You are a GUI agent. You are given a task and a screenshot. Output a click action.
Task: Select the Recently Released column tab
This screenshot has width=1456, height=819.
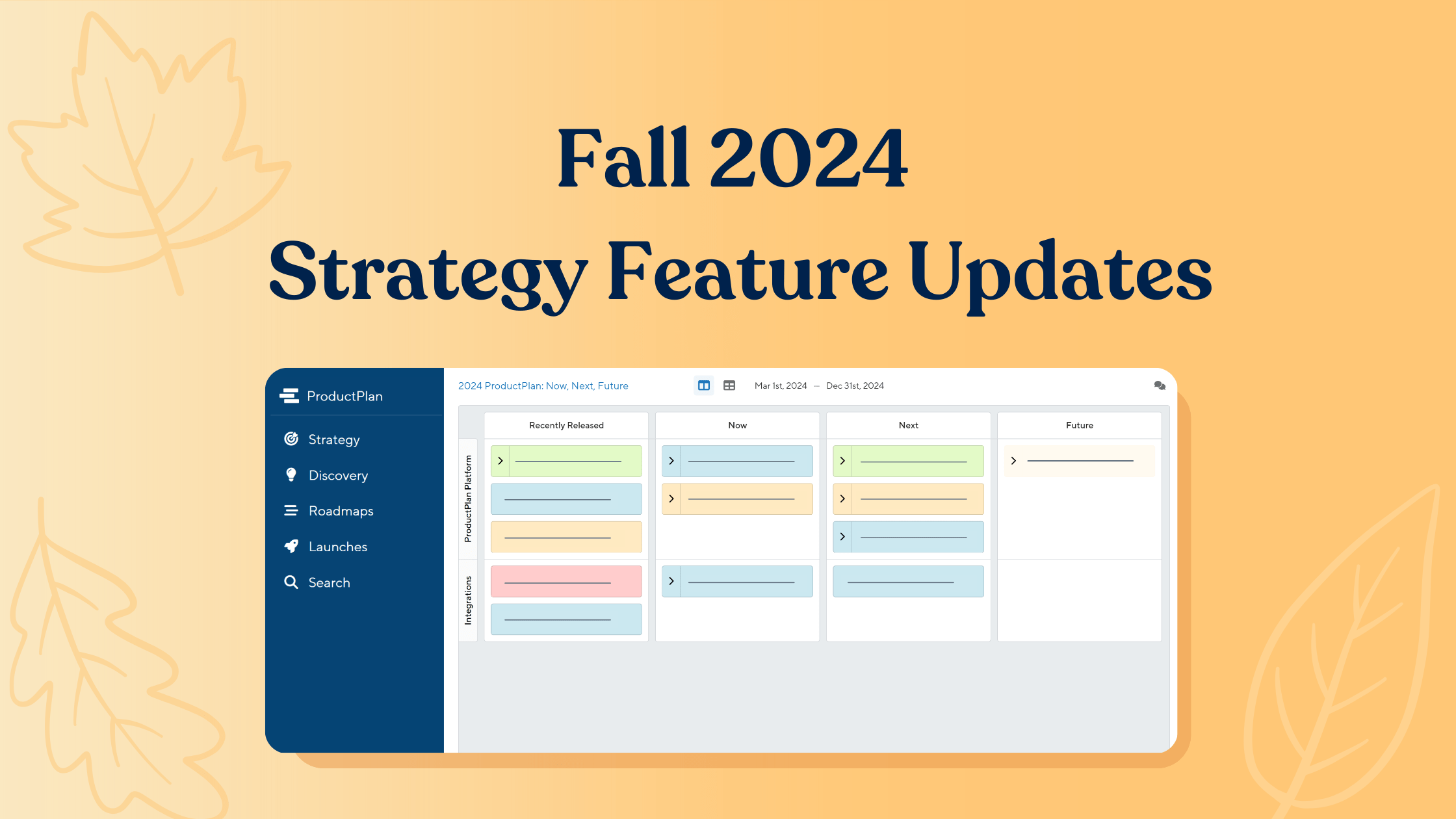(x=566, y=424)
